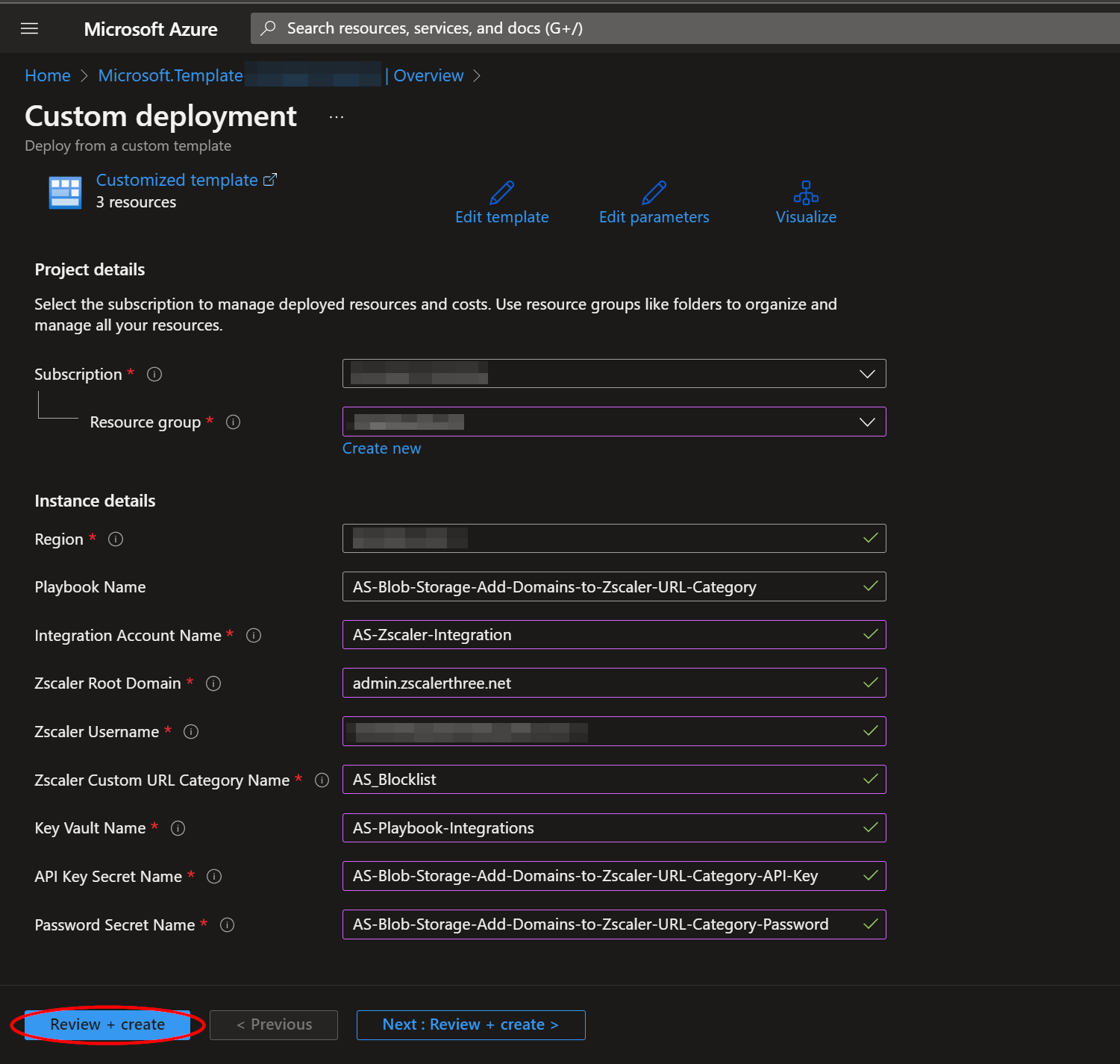Click the Visualize label
Viewport: 1120px width, 1064px height.
(806, 217)
